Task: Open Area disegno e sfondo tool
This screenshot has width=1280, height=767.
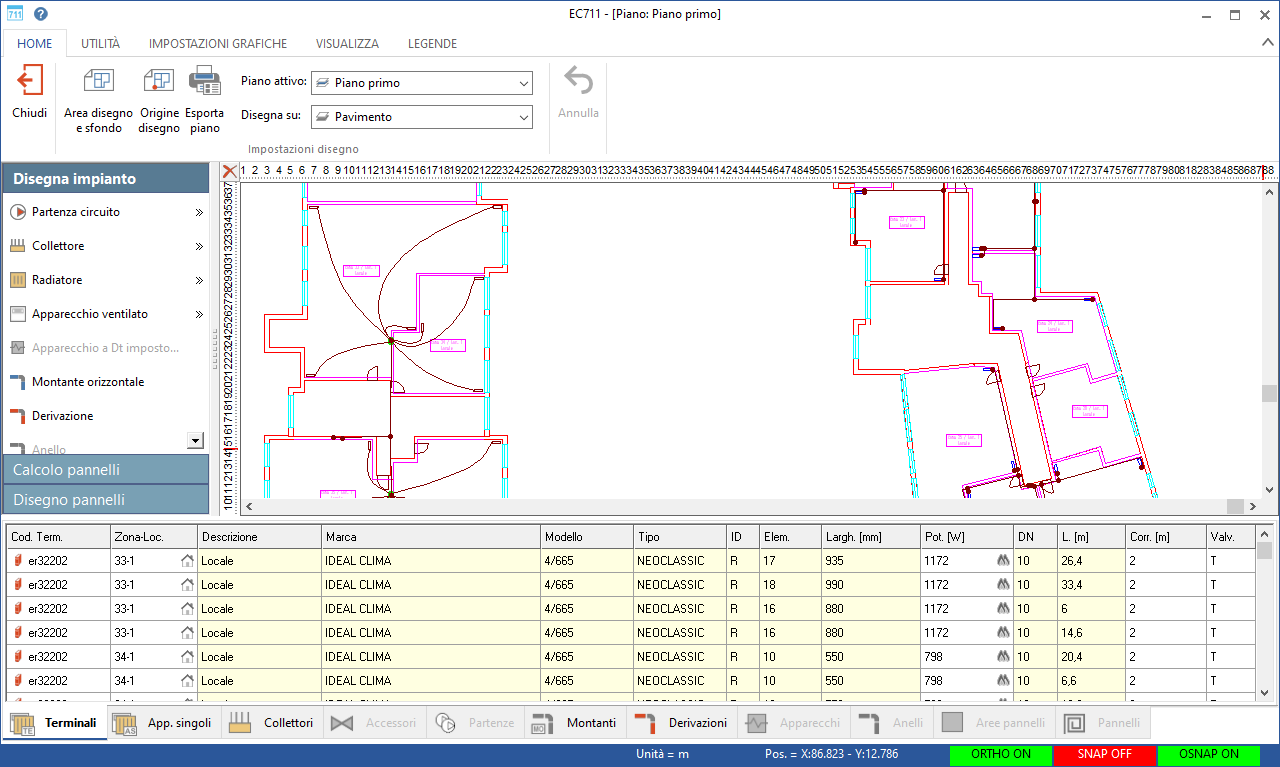Action: pyautogui.click(x=98, y=81)
